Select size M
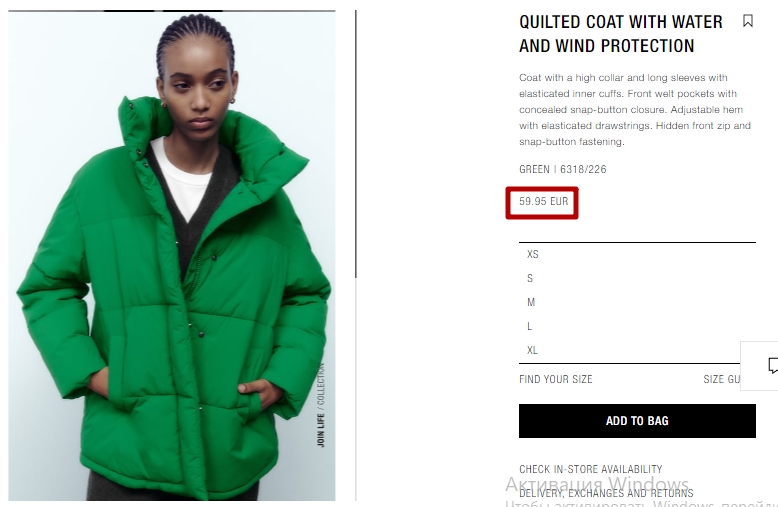778x507 pixels. point(637,302)
